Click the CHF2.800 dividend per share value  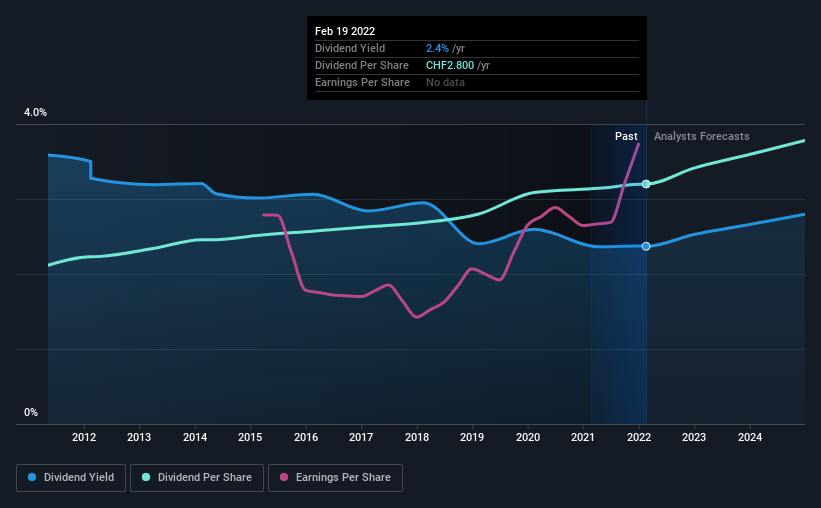point(450,65)
